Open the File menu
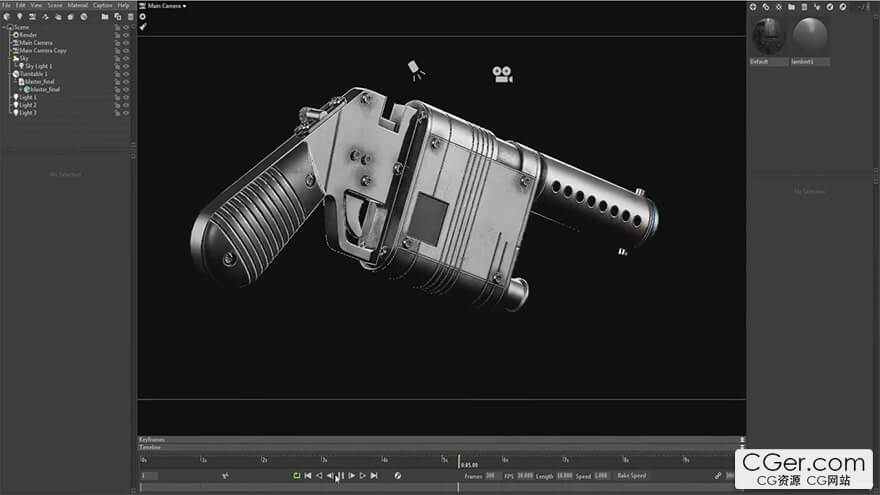This screenshot has width=880, height=495. click(7, 5)
